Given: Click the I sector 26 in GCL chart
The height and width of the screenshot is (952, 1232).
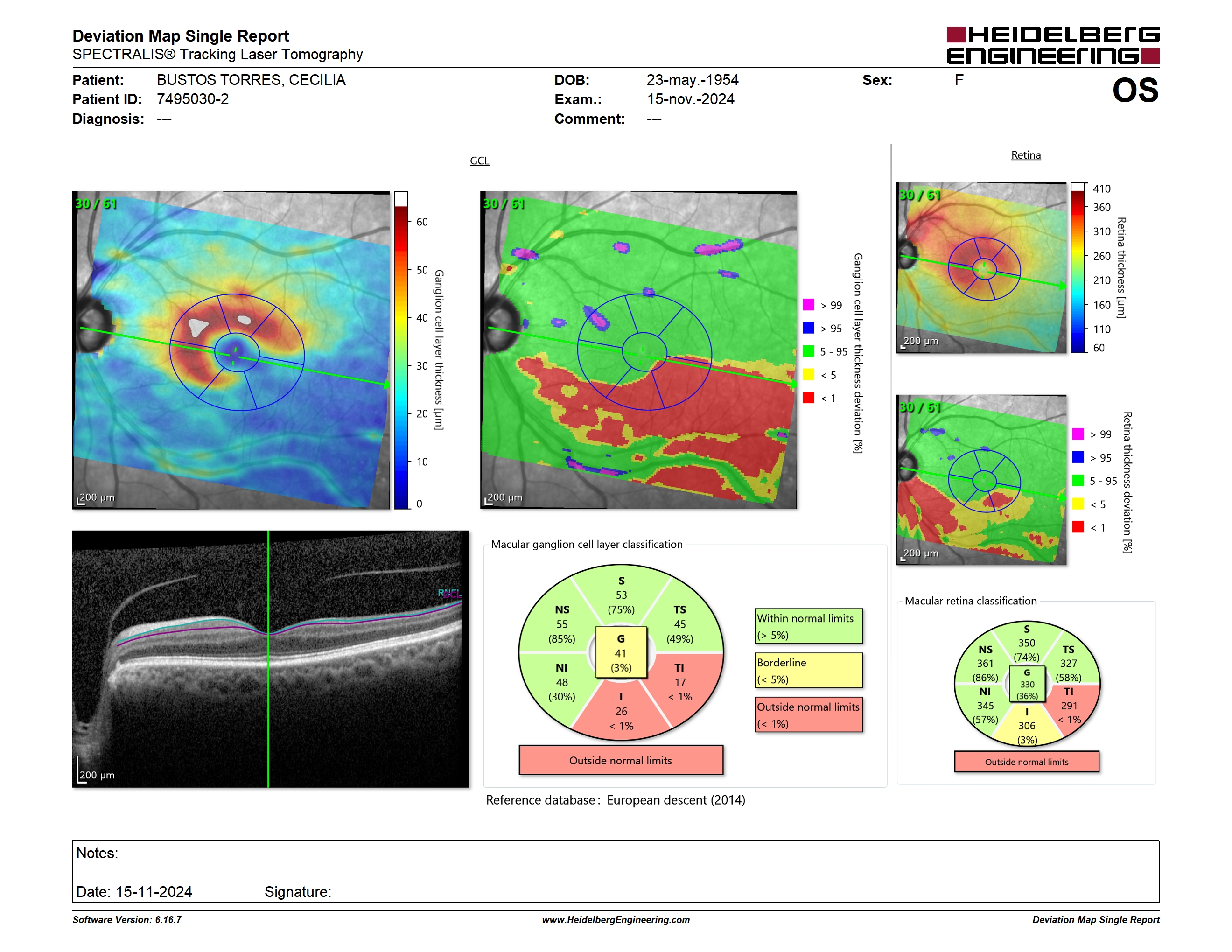Looking at the screenshot, I should [x=621, y=711].
